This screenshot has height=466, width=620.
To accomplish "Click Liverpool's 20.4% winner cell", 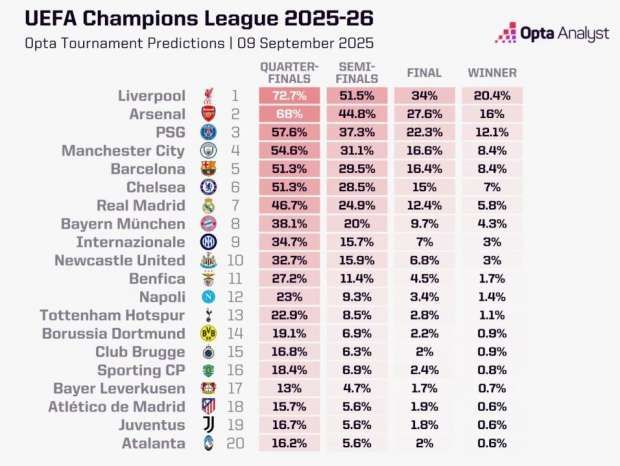I will [x=492, y=96].
